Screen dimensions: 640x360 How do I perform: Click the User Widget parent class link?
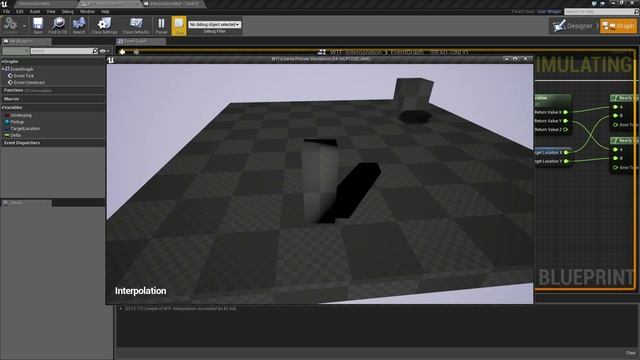[549, 12]
